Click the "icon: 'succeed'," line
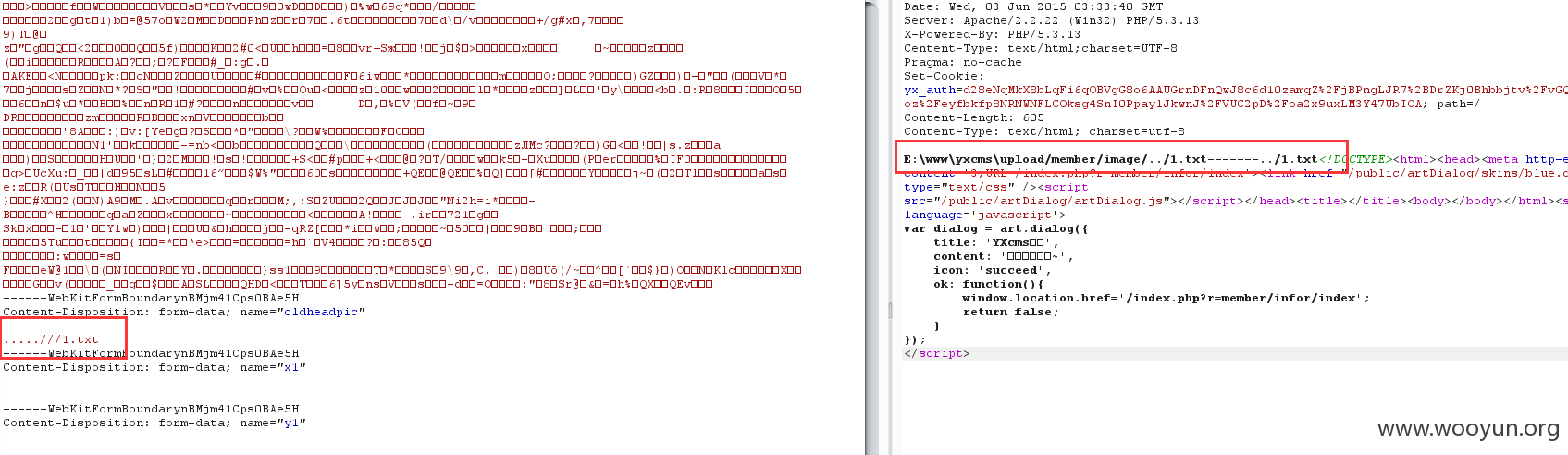This screenshot has height=455, width=1568. point(992,270)
